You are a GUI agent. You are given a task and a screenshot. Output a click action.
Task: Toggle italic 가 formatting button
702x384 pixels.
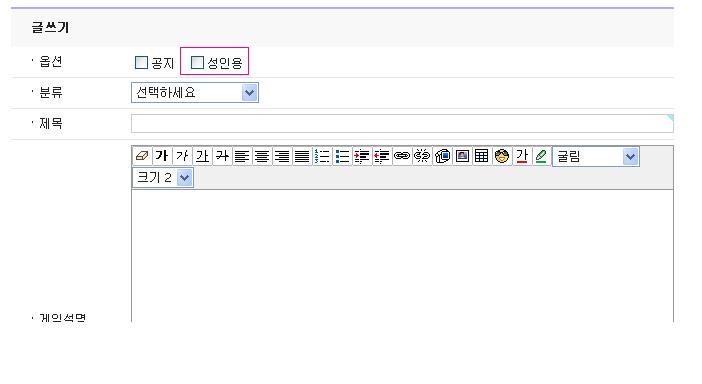(x=182, y=156)
